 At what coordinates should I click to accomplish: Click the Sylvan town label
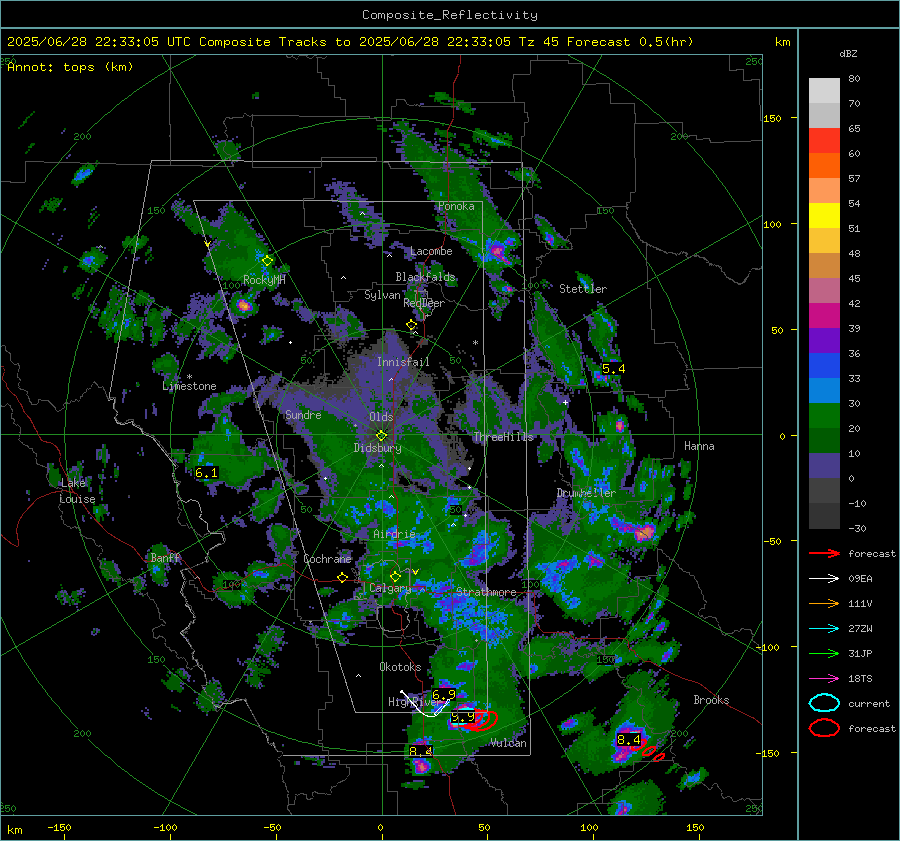coord(382,295)
